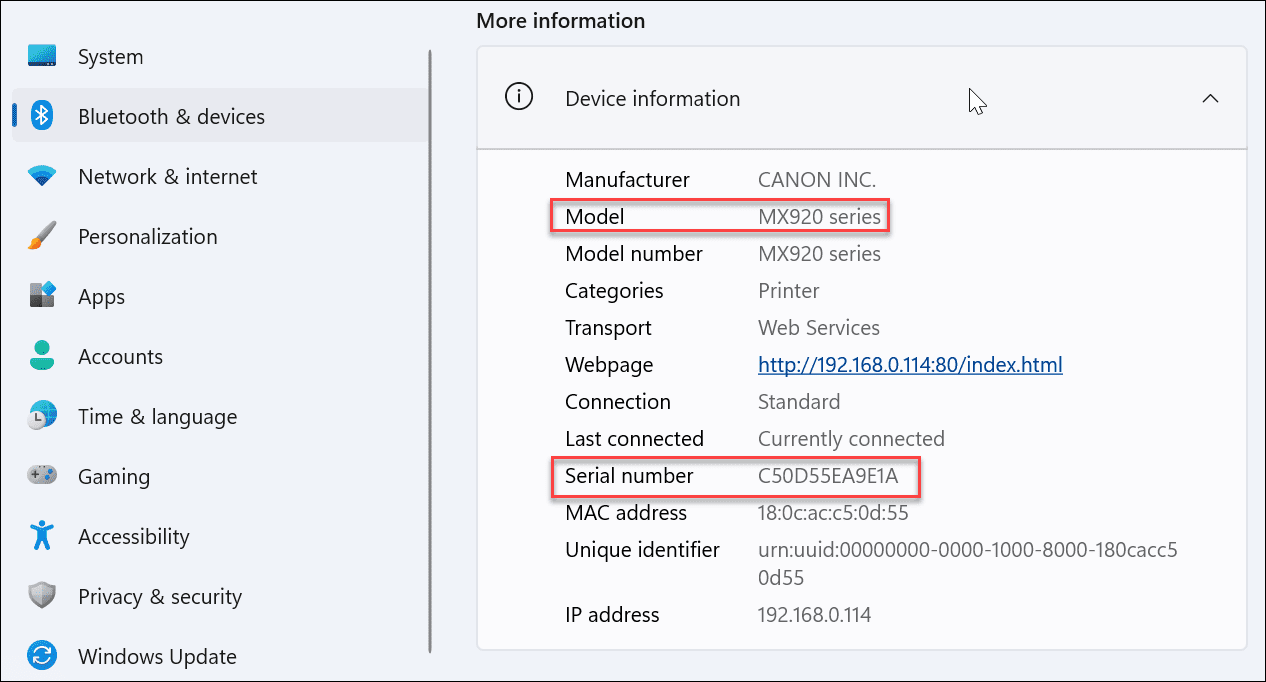Screen dimensions: 1266x682
Task: Click the Privacy & security shield icon
Action: click(42, 596)
